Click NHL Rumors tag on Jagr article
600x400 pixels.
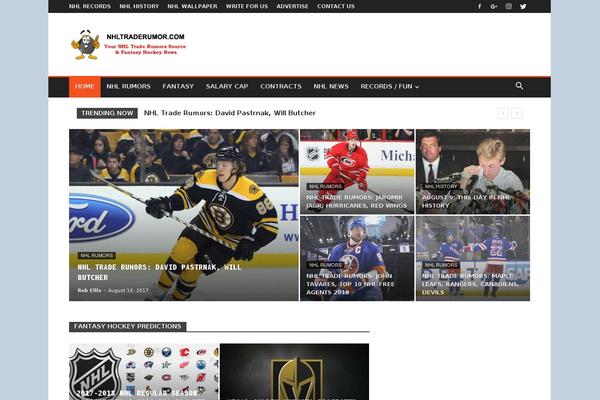[325, 186]
